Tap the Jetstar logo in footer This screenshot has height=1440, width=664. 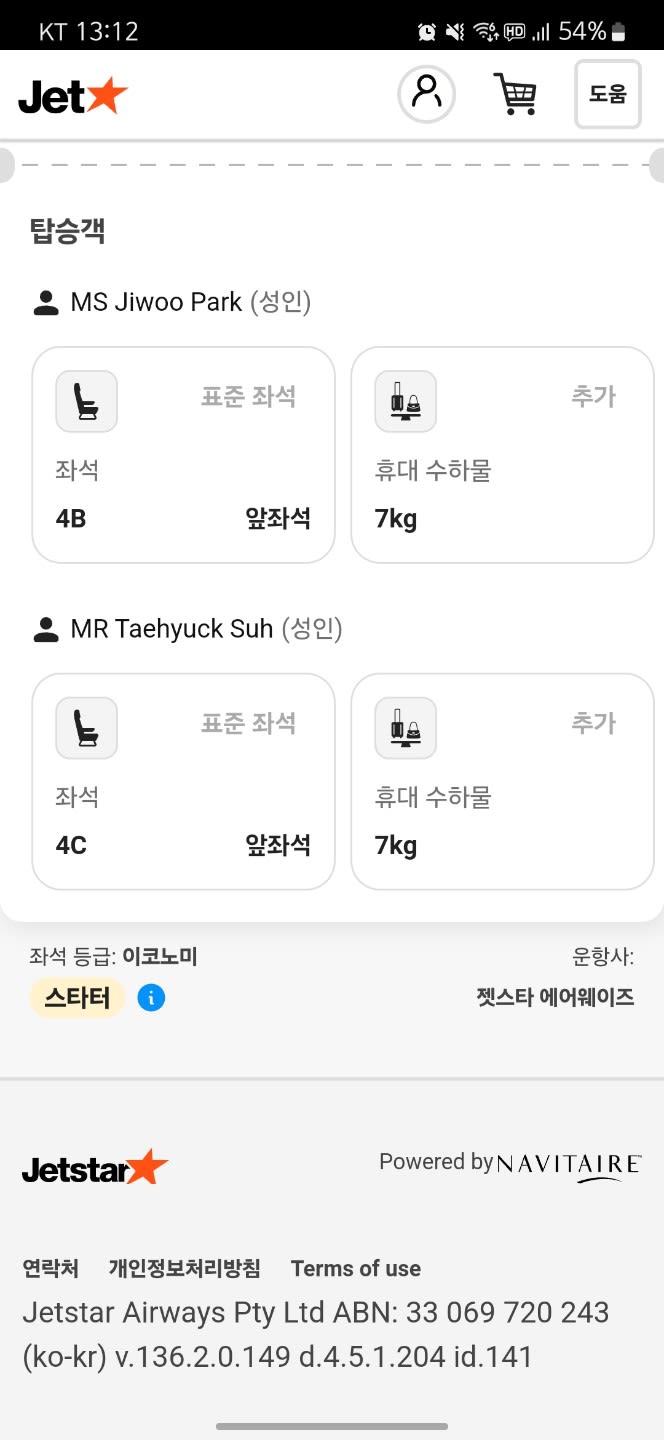[x=95, y=1168]
